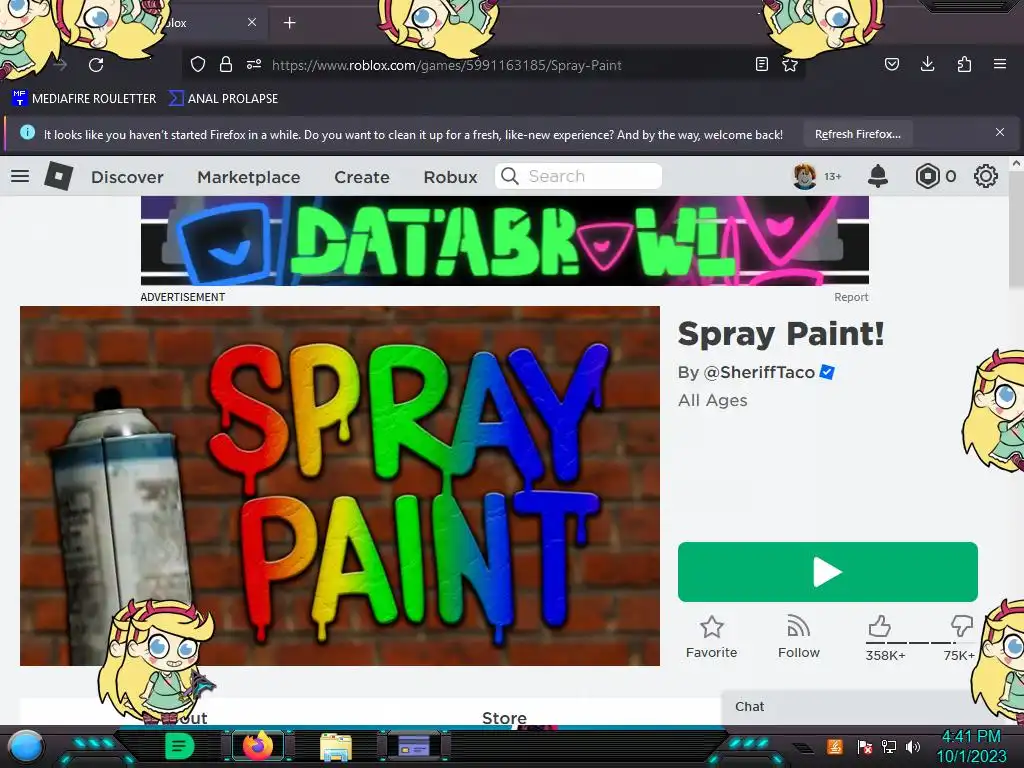The image size is (1024, 768).
Task: Open the MEDIAFIRE ROULETTER bookmark
Action: (x=84, y=99)
